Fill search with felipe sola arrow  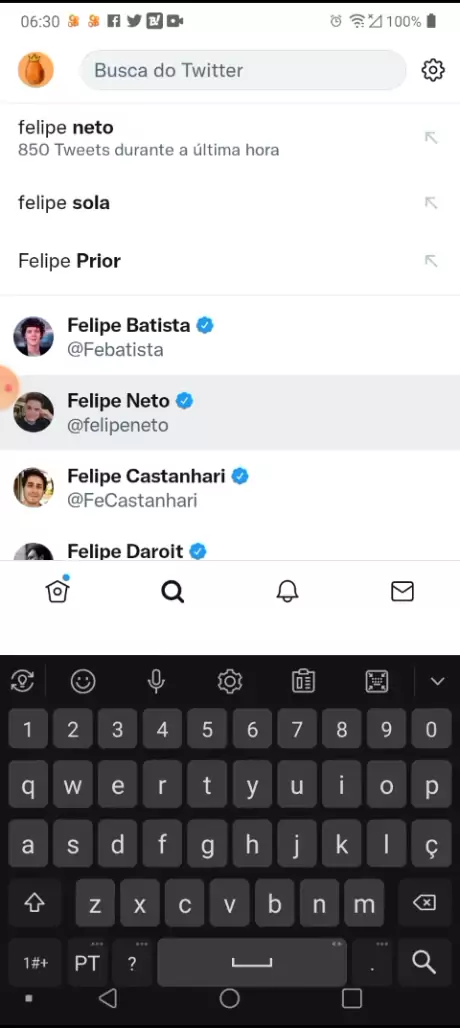431,203
